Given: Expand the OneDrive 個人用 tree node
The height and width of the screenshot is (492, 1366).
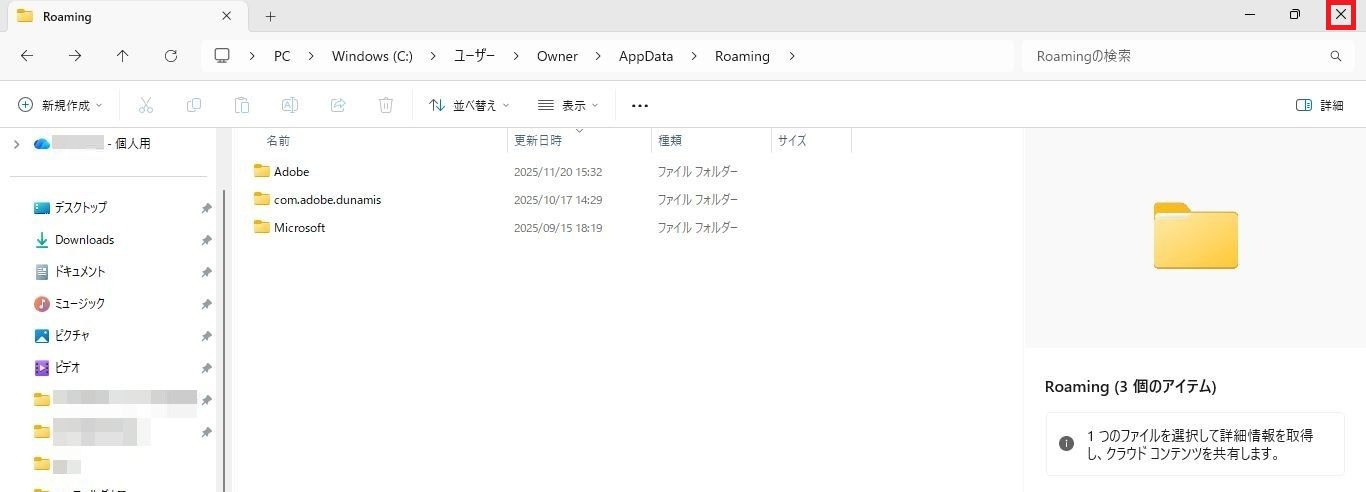Looking at the screenshot, I should 16,144.
